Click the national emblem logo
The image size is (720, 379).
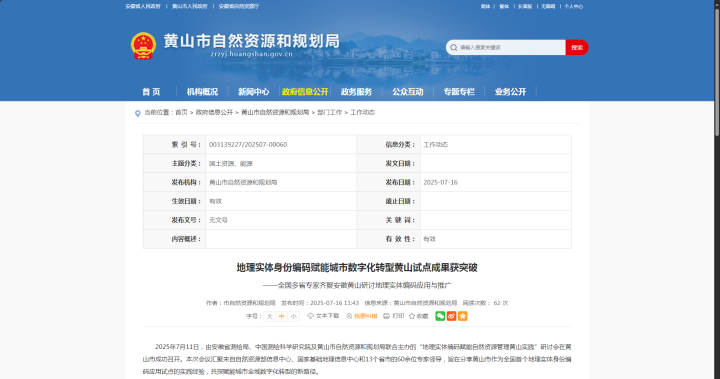(143, 45)
